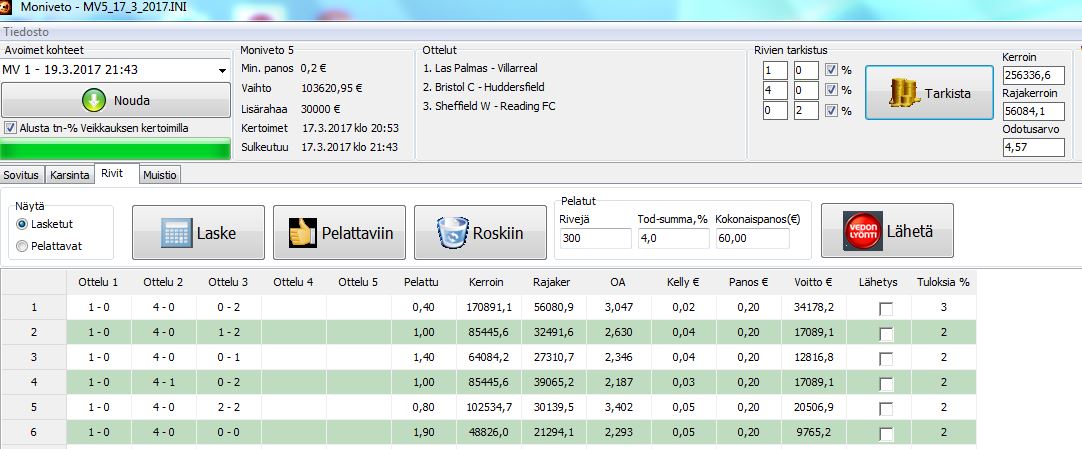The width and height of the screenshot is (1082, 449).
Task: Click the Roskiin button label
Action: tap(498, 233)
